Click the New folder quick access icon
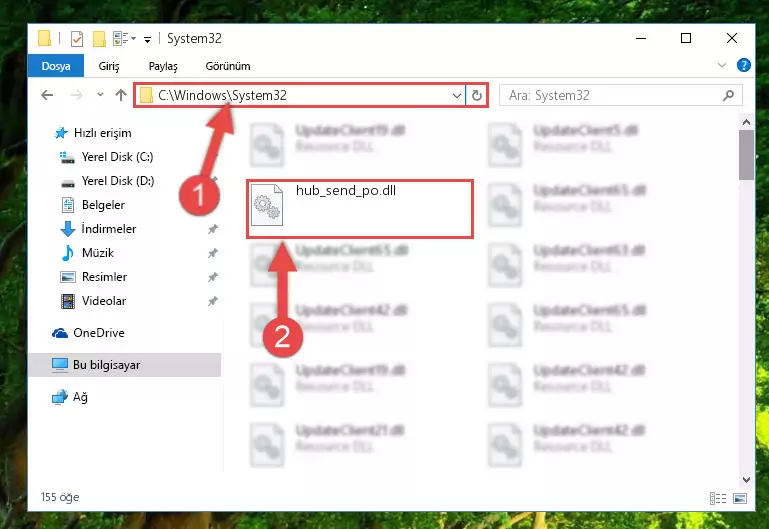The height and width of the screenshot is (529, 769). pyautogui.click(x=100, y=39)
